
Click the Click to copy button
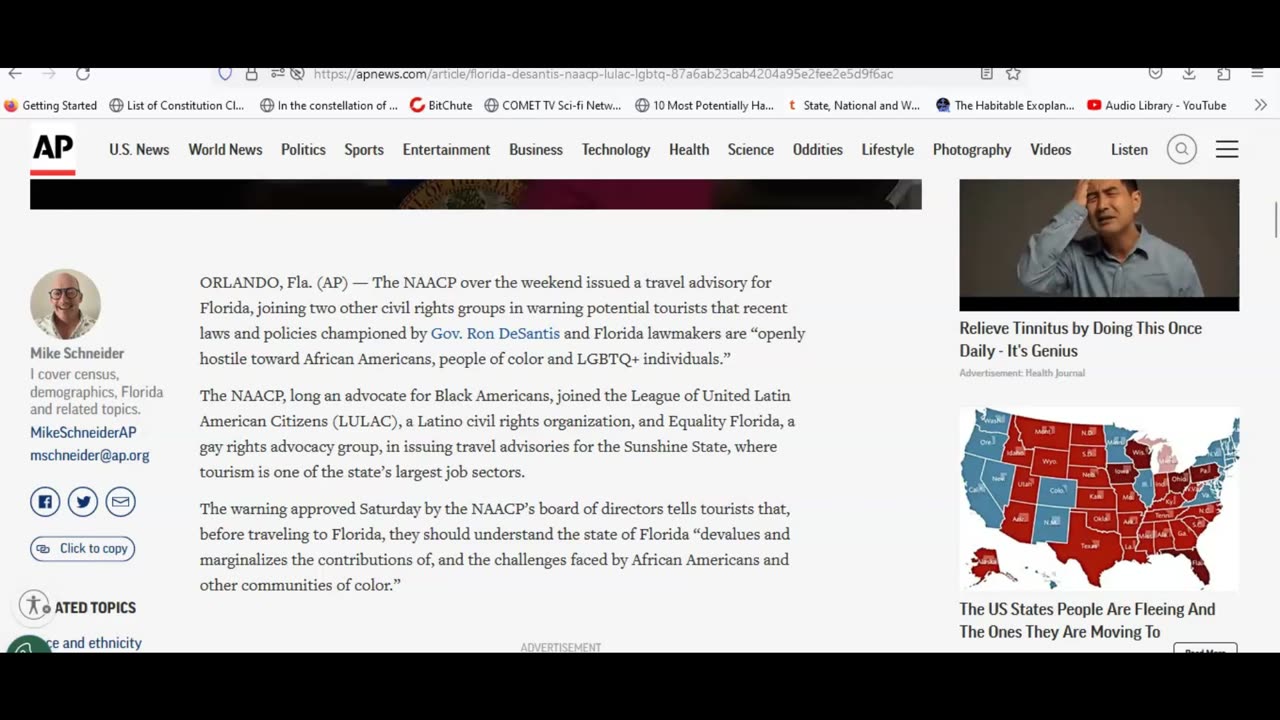82,548
